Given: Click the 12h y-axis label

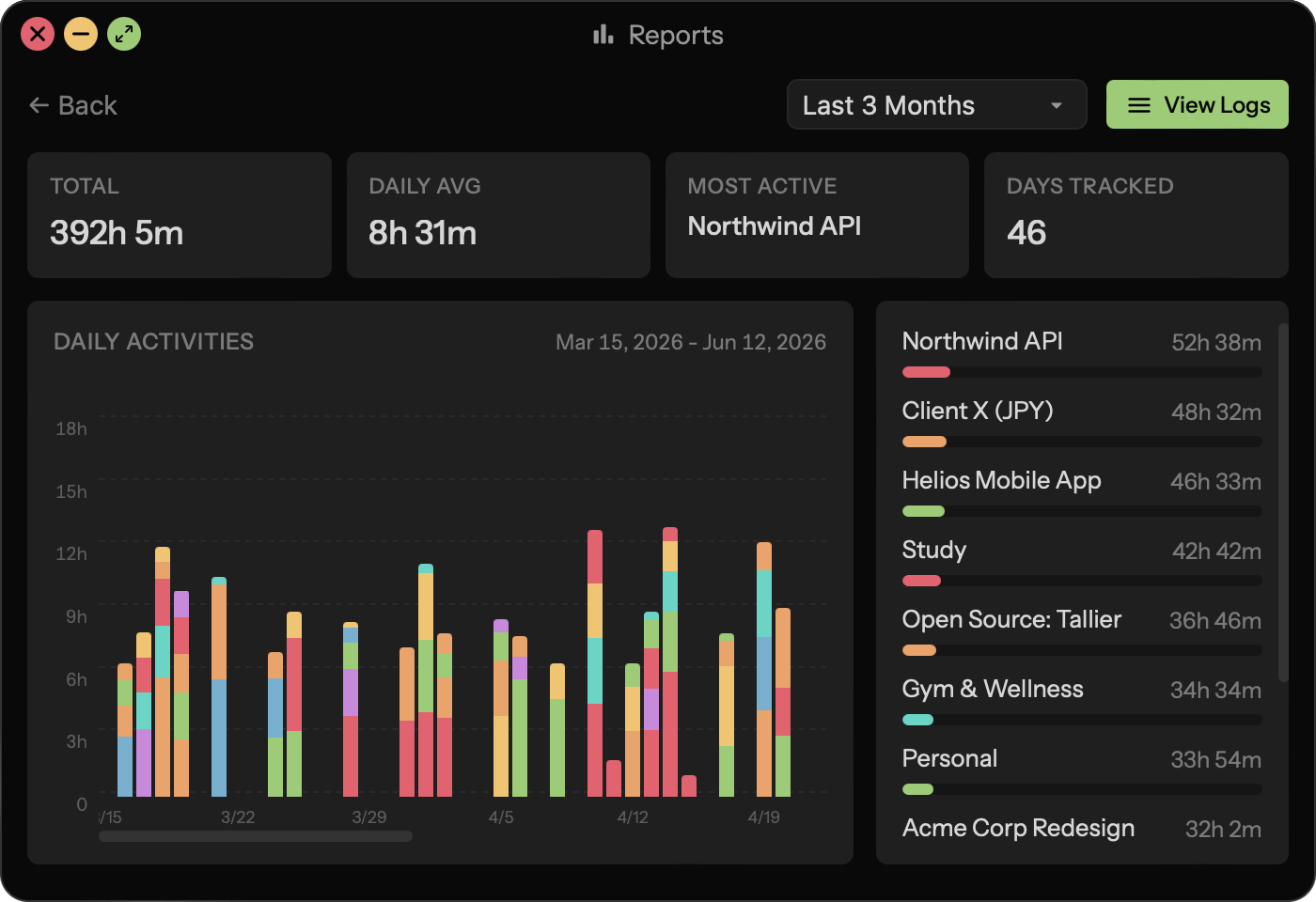Looking at the screenshot, I should [x=71, y=554].
